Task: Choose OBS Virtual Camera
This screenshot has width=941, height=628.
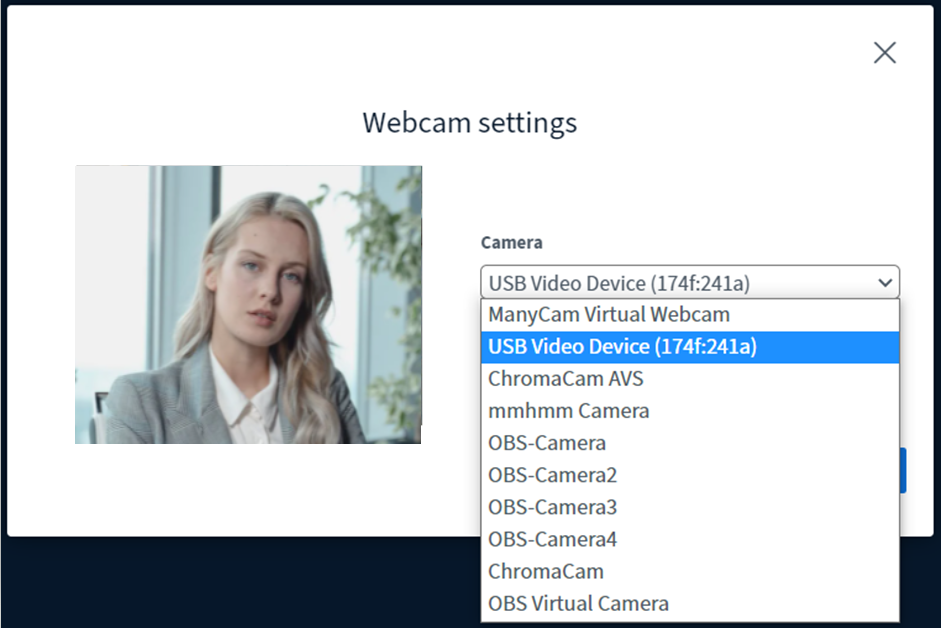Action: [x=578, y=603]
